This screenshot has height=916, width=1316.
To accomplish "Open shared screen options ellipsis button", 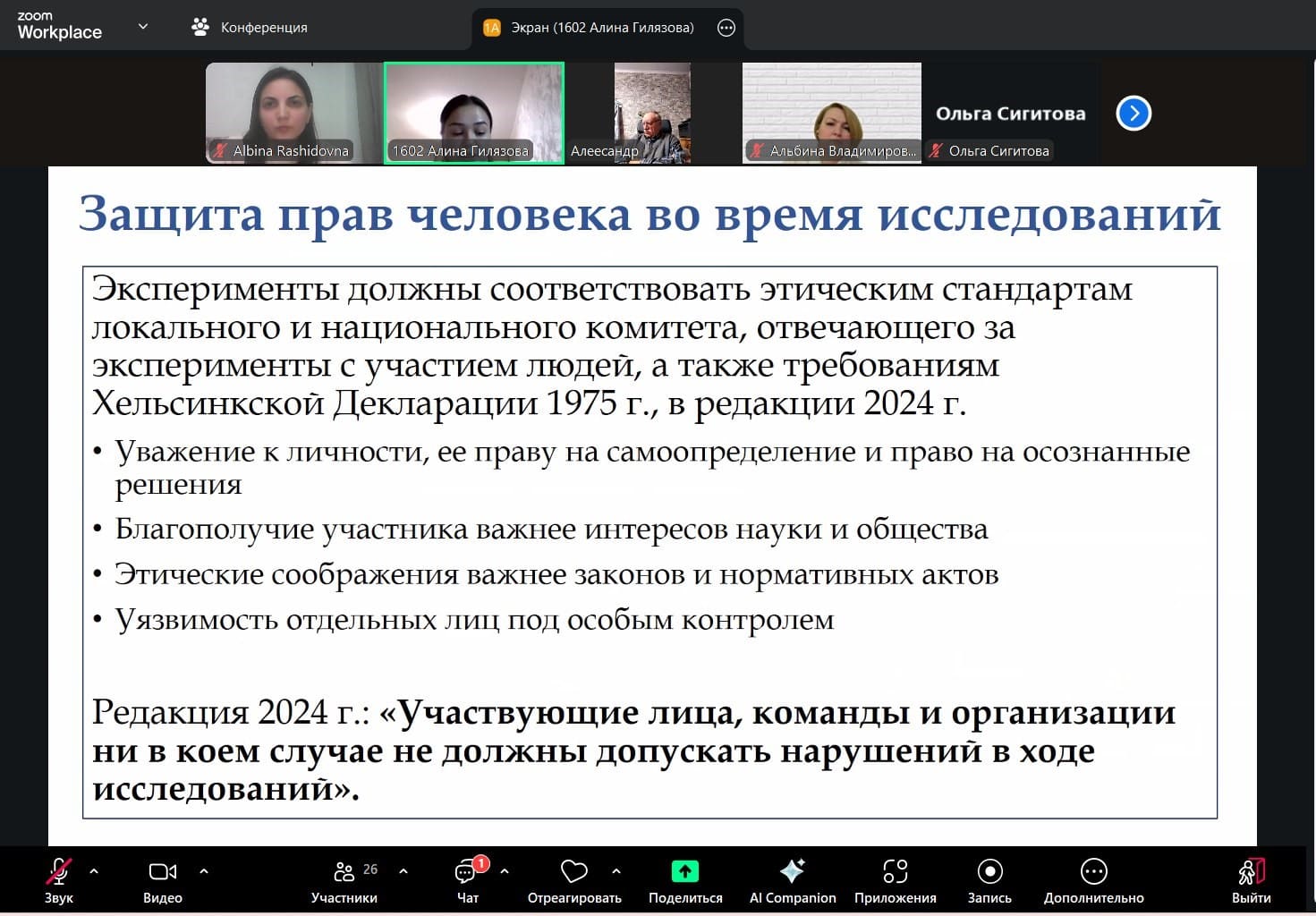I will click(726, 28).
